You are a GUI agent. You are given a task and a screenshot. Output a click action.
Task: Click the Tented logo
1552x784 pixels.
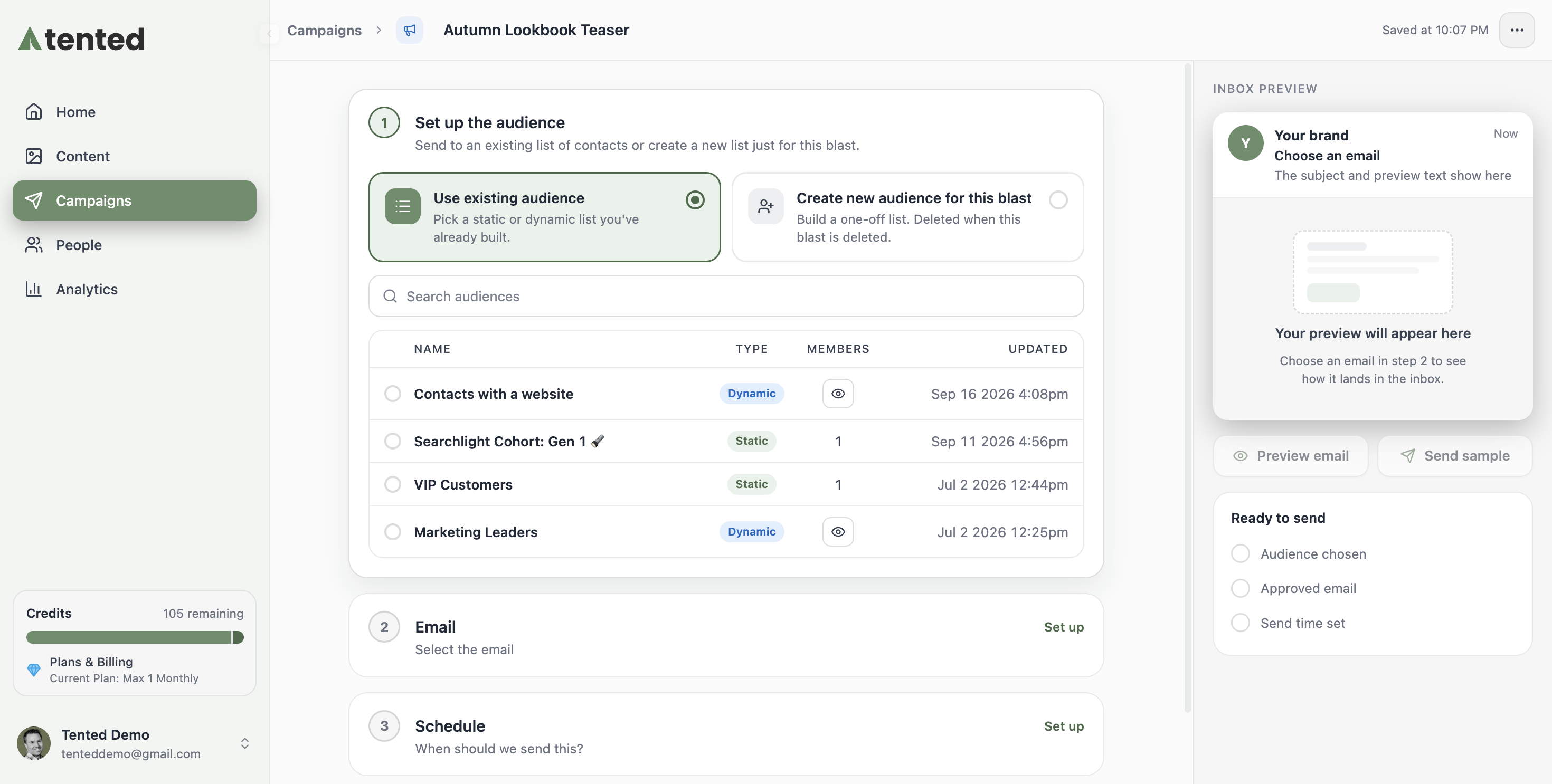(x=81, y=39)
